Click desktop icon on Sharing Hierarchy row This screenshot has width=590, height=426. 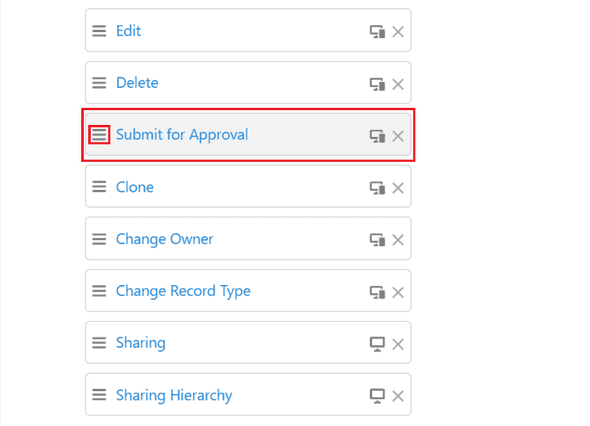[377, 396]
